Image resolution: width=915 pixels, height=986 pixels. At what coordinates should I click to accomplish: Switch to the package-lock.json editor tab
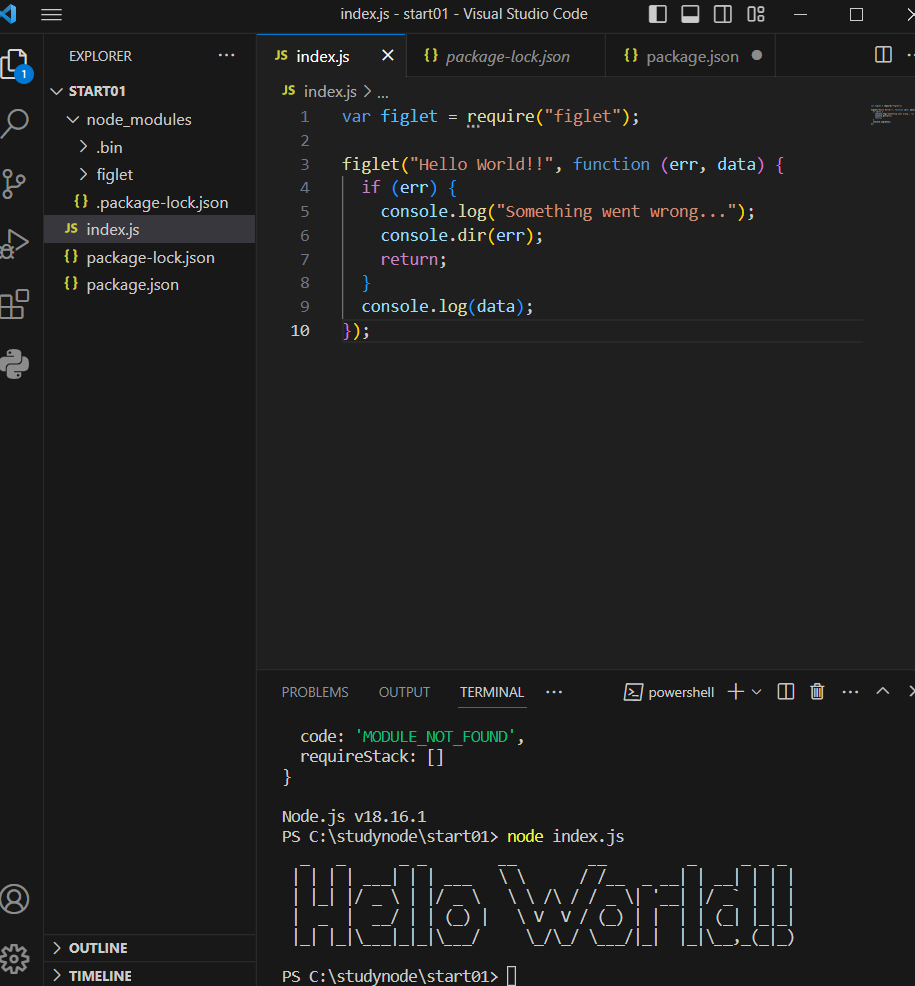(506, 56)
